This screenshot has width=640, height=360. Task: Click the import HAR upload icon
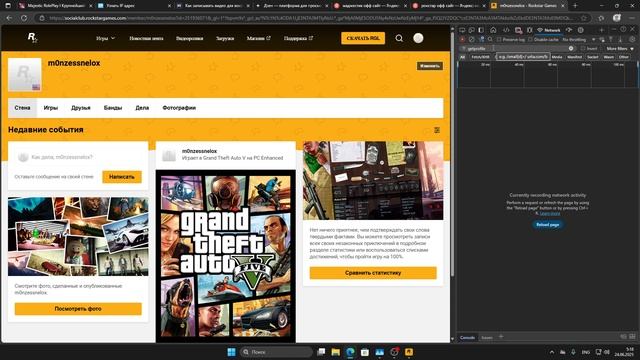(611, 40)
